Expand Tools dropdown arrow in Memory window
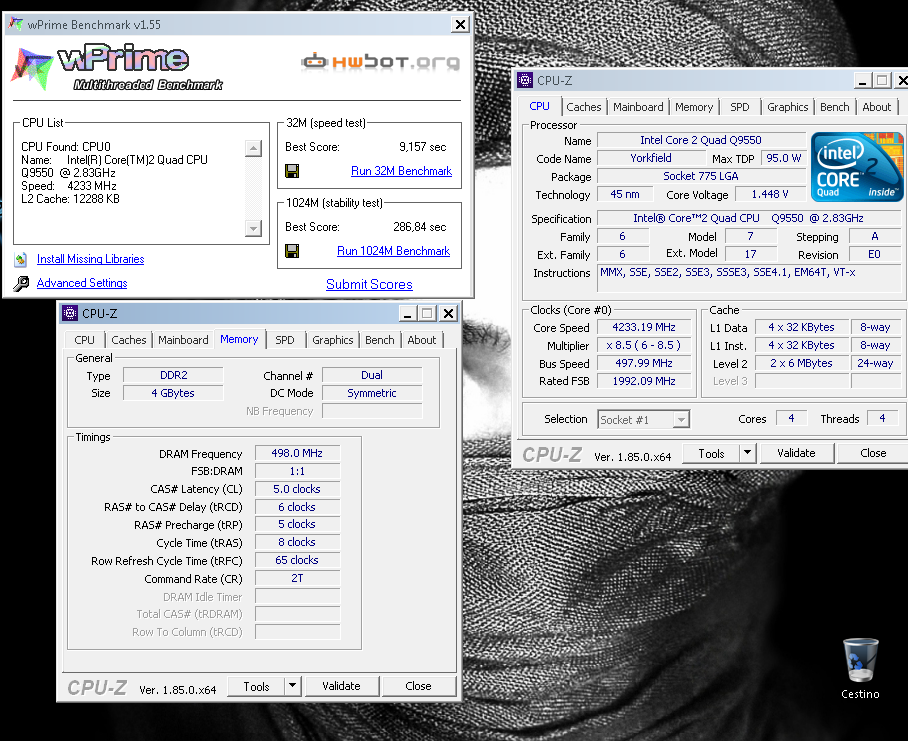The height and width of the screenshot is (741, 908). click(292, 686)
